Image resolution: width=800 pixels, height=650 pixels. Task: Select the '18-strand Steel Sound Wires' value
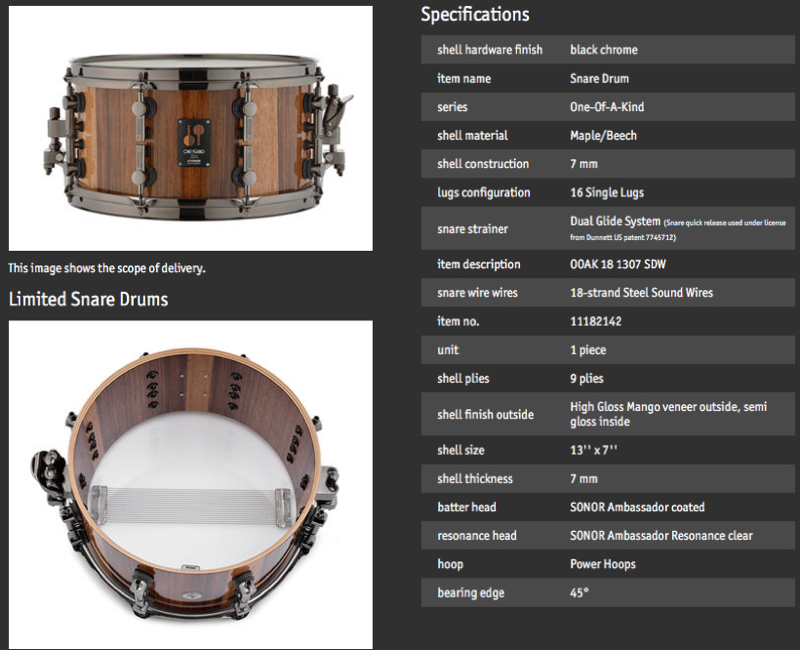pos(641,292)
